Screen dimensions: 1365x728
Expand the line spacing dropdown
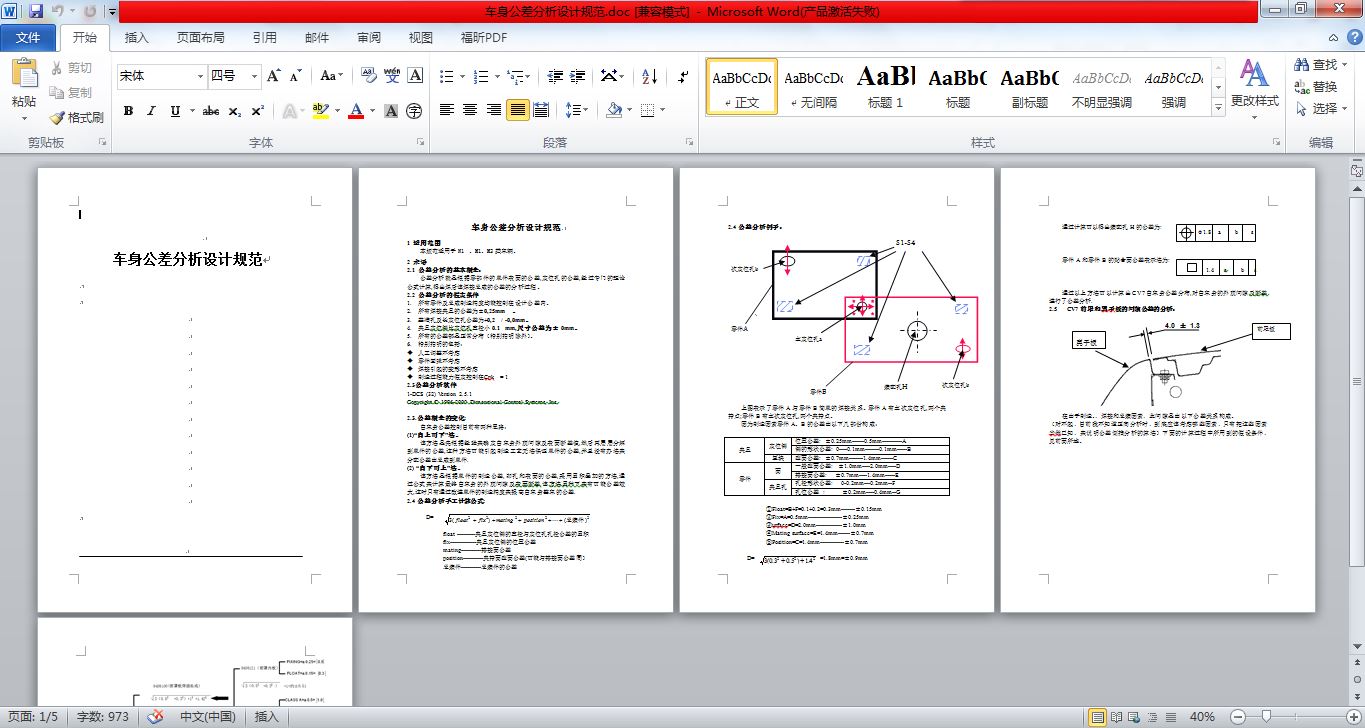click(x=585, y=110)
